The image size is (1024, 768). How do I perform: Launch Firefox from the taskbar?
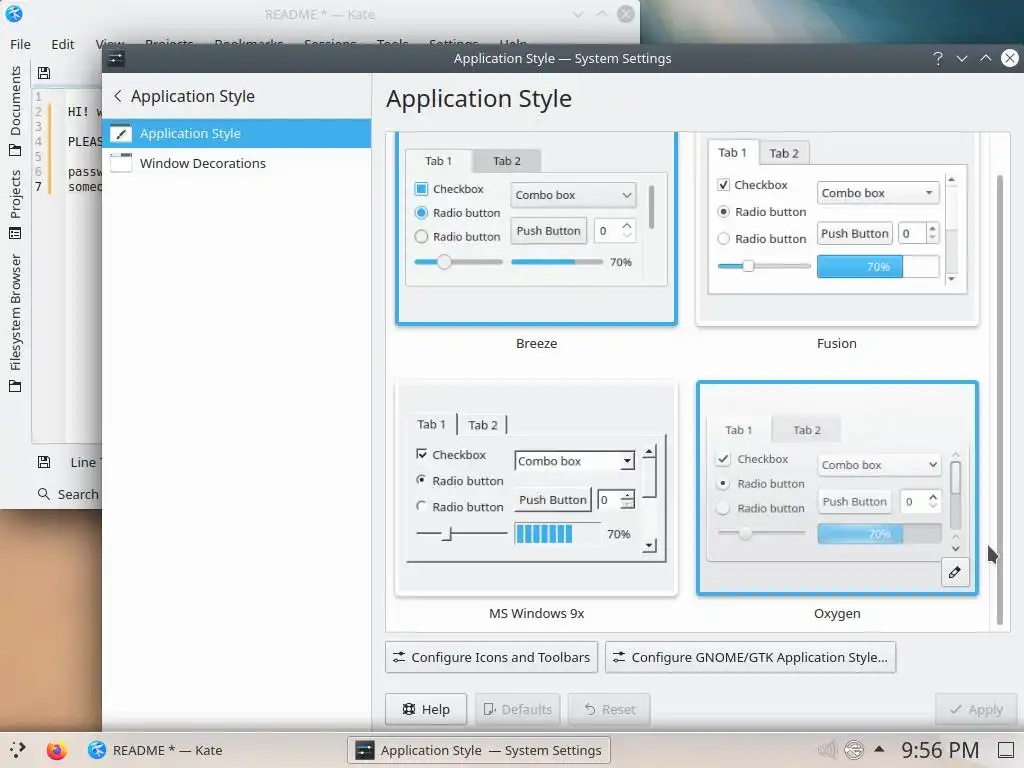click(57, 750)
